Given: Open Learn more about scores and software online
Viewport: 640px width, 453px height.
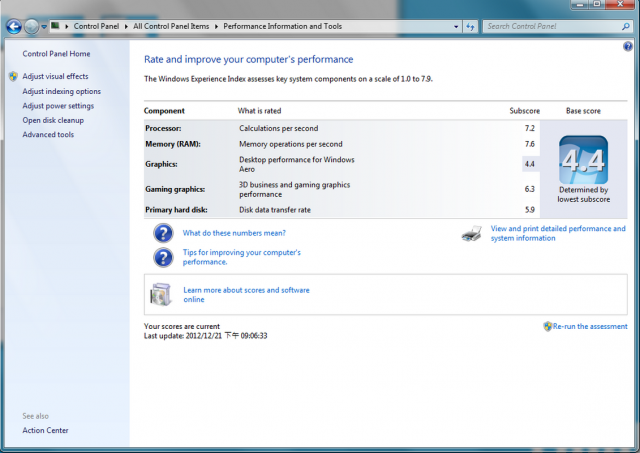Looking at the screenshot, I should pos(247,295).
